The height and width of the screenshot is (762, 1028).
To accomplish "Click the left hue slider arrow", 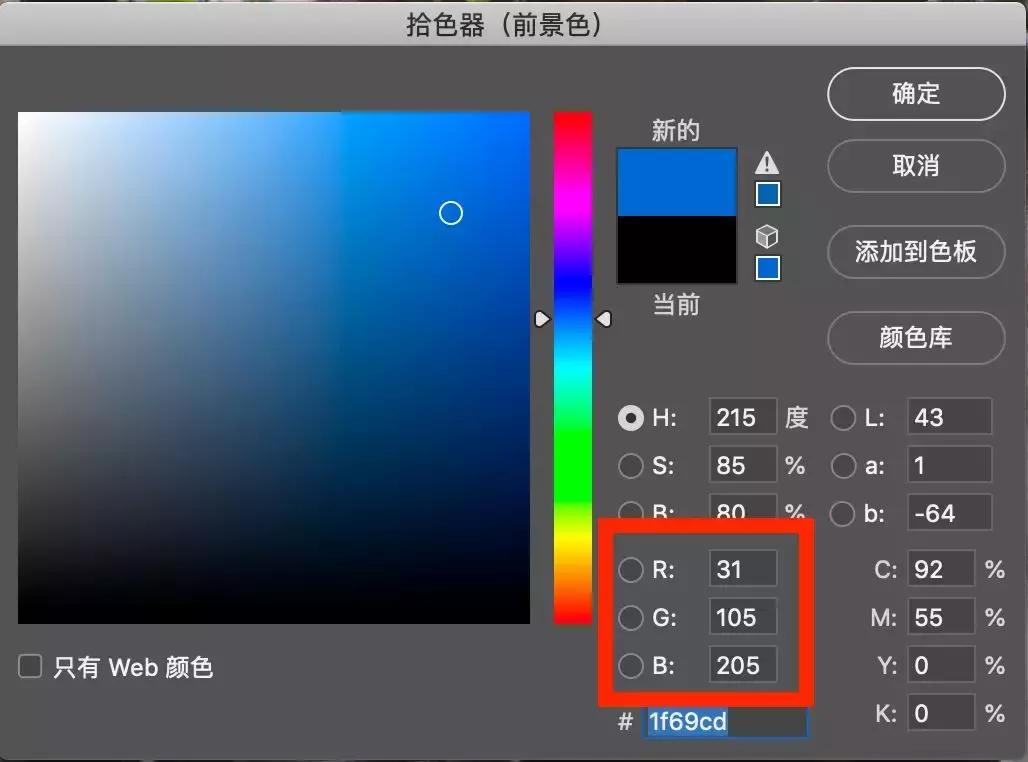I will [x=543, y=319].
